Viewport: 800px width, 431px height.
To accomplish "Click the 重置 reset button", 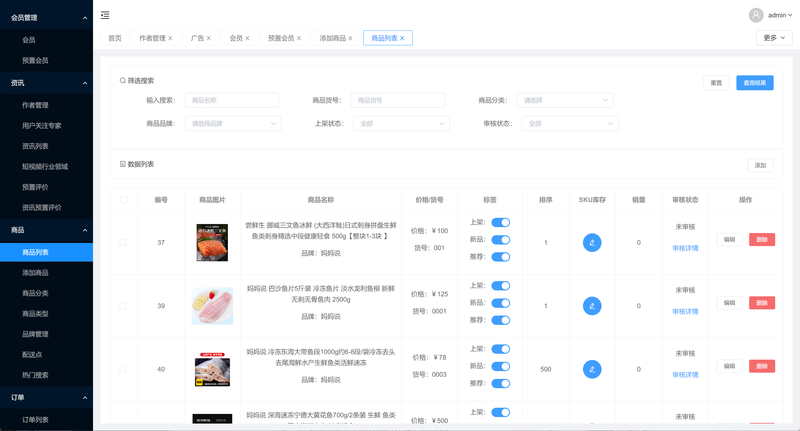I will [716, 83].
